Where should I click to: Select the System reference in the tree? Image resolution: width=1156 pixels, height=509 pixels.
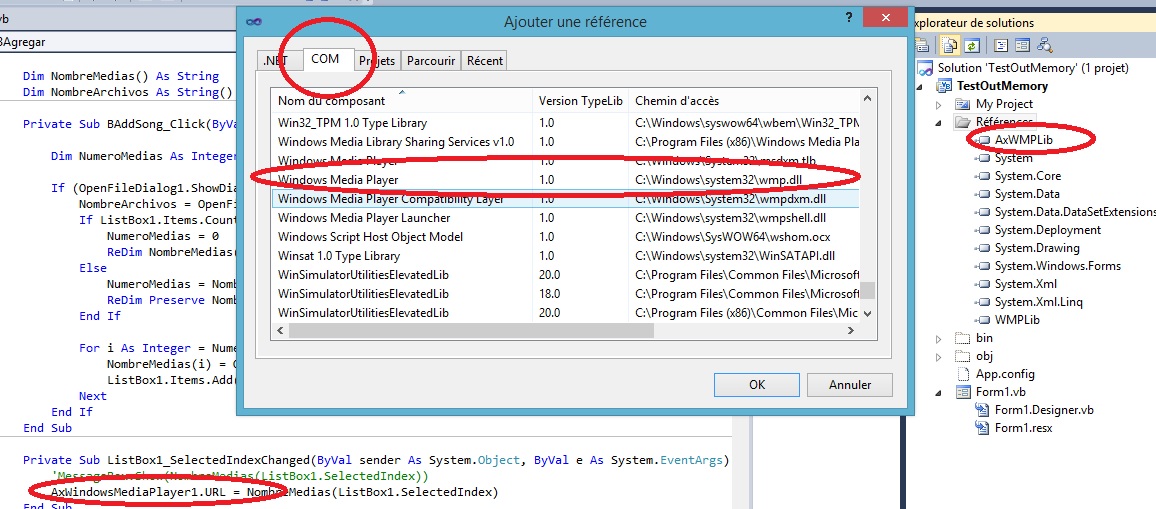[x=1013, y=158]
